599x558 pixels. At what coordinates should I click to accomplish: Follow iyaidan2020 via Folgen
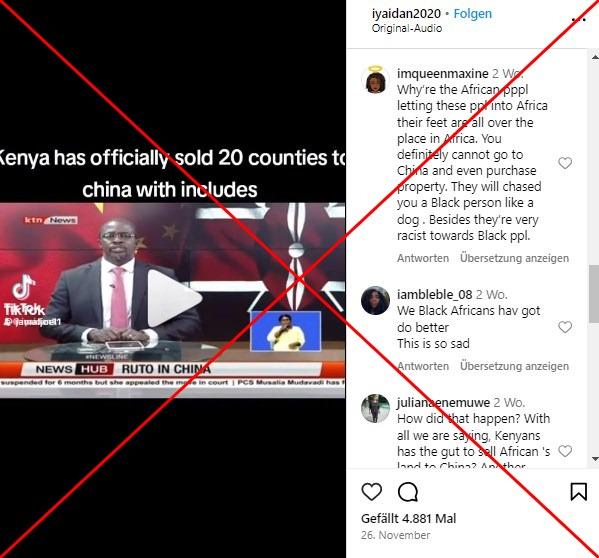(x=473, y=14)
